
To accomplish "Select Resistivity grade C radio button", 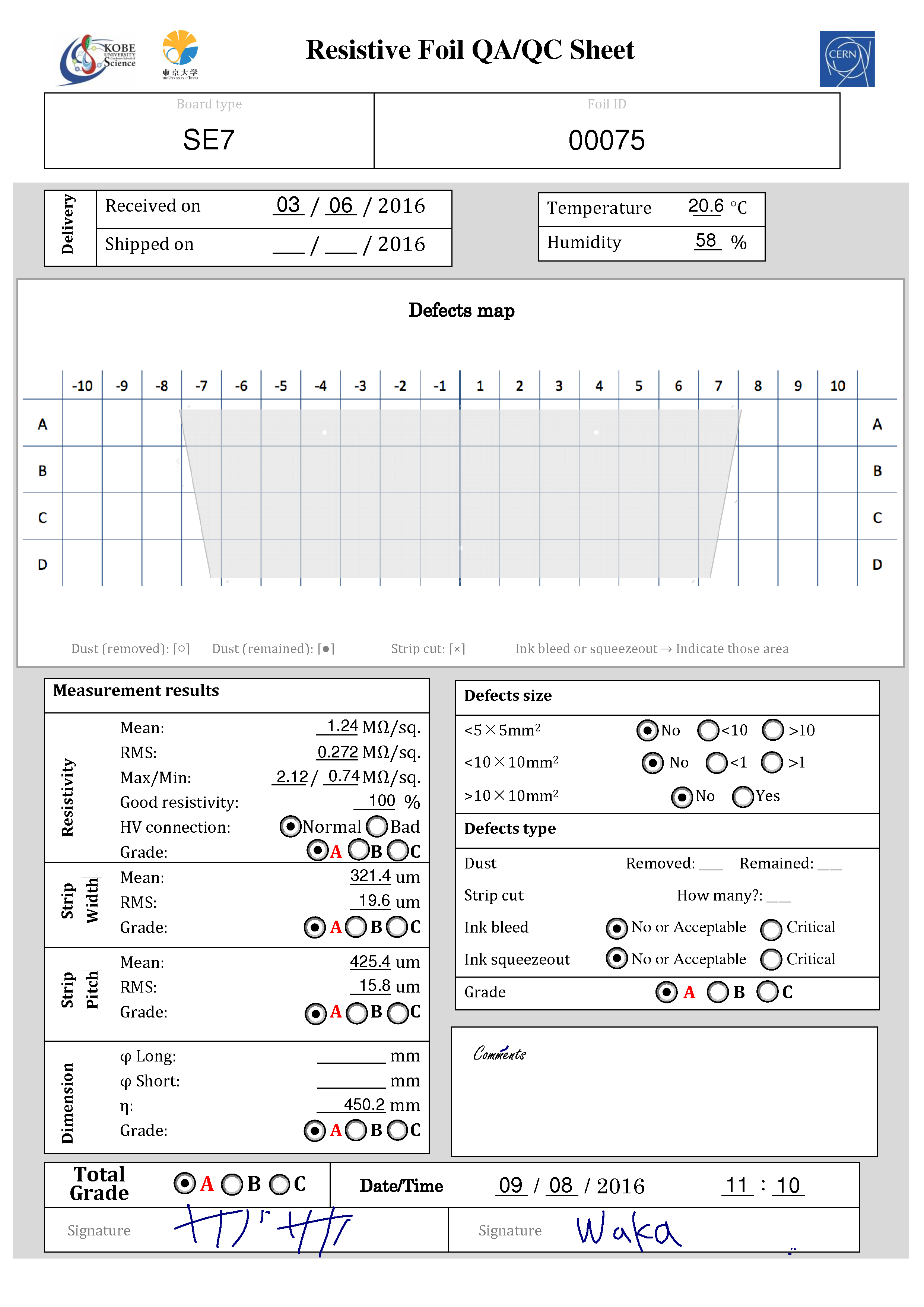I will click(398, 851).
